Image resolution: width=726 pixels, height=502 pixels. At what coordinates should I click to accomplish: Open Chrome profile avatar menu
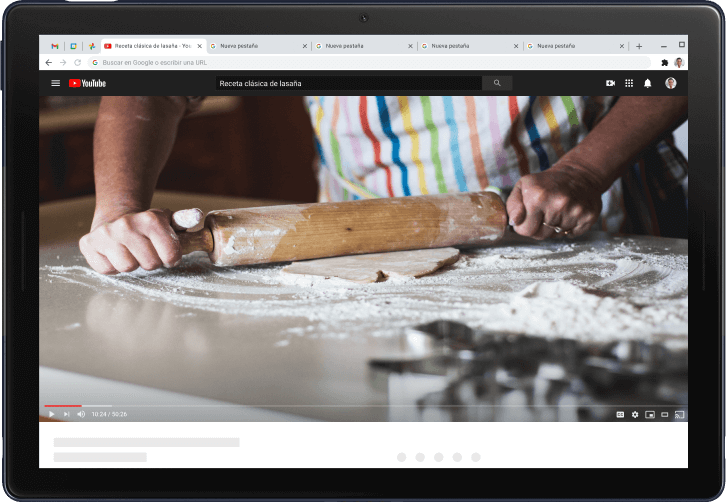(679, 62)
